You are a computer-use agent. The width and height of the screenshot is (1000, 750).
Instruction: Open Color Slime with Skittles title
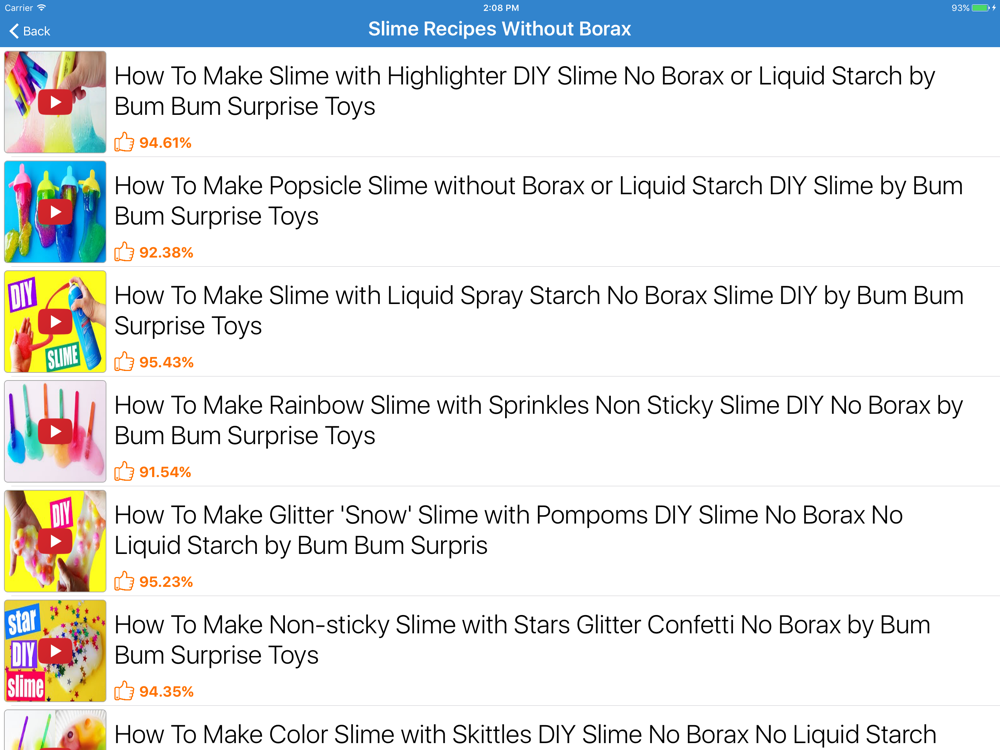point(525,735)
